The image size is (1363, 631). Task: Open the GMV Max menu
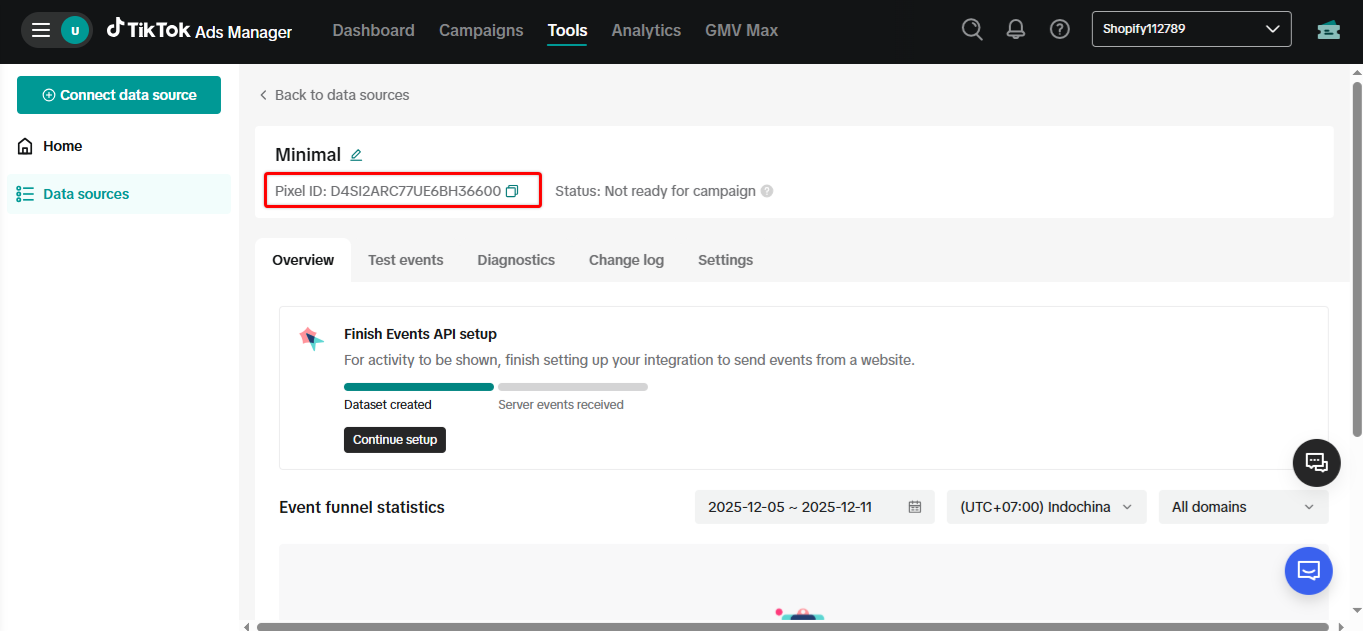pos(741,30)
